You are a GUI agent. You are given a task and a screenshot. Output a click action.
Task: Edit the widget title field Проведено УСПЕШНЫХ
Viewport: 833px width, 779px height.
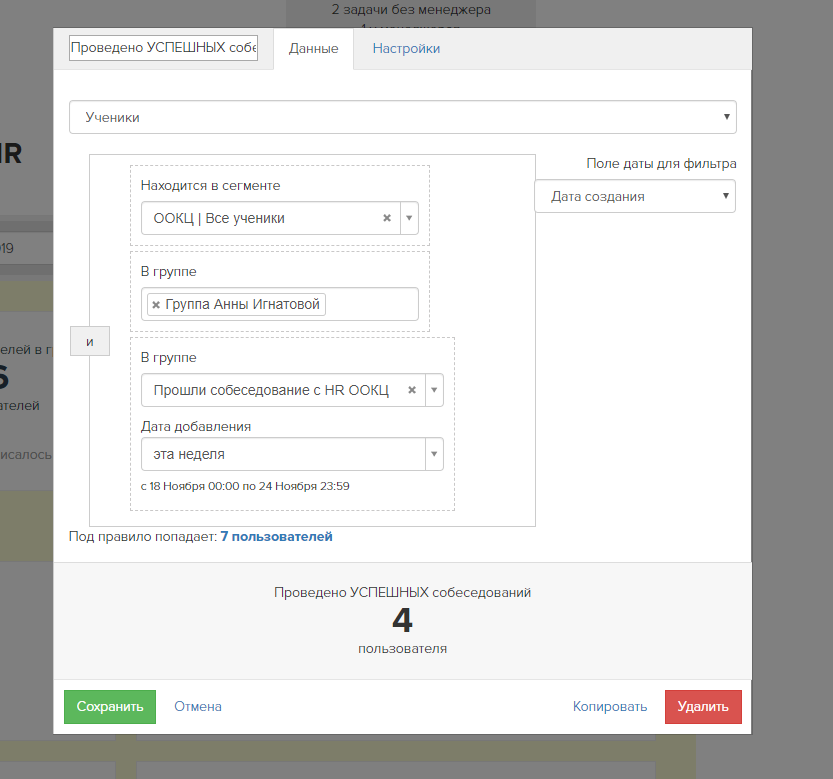tap(164, 48)
